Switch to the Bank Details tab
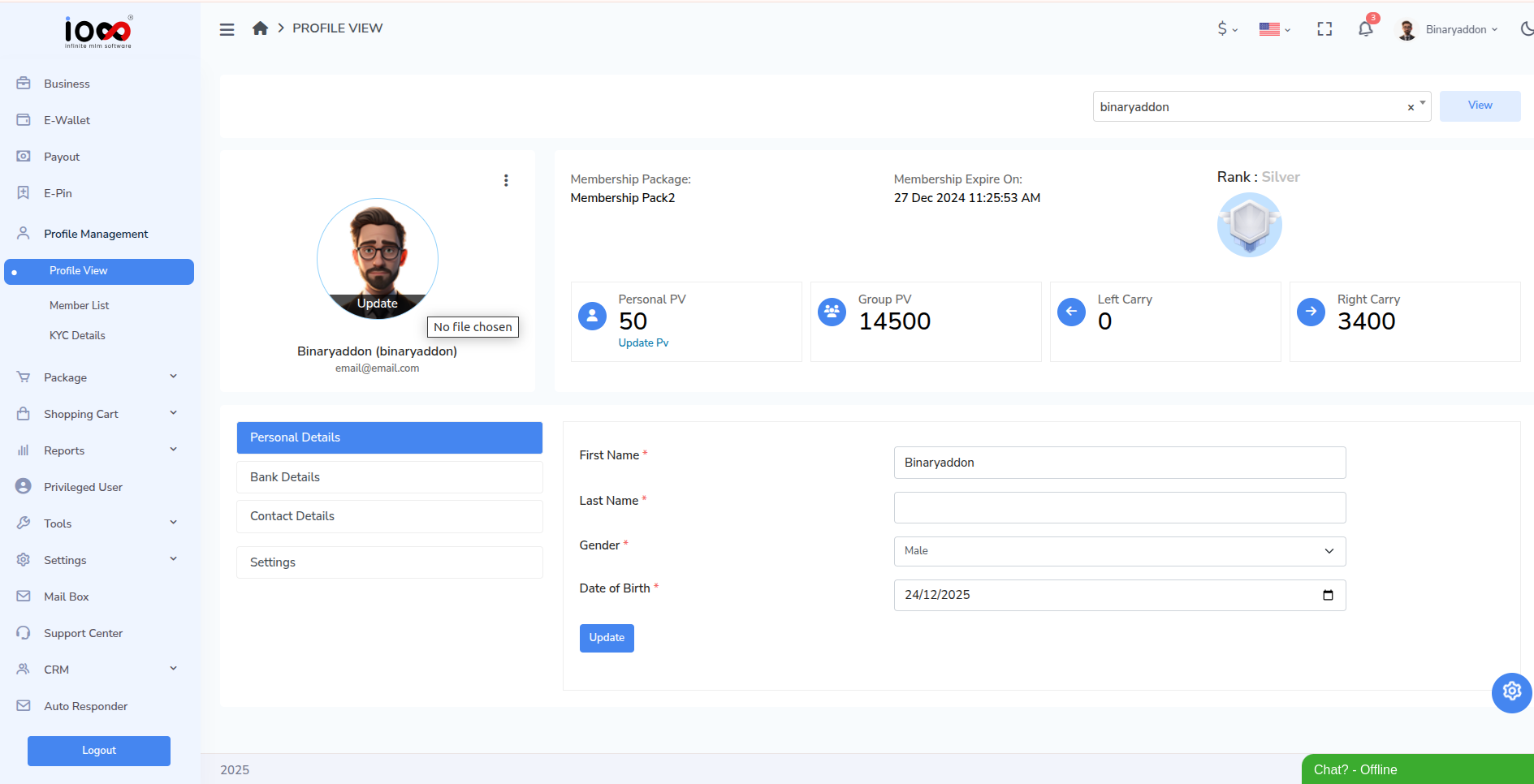Image resolution: width=1534 pixels, height=784 pixels. tap(284, 476)
